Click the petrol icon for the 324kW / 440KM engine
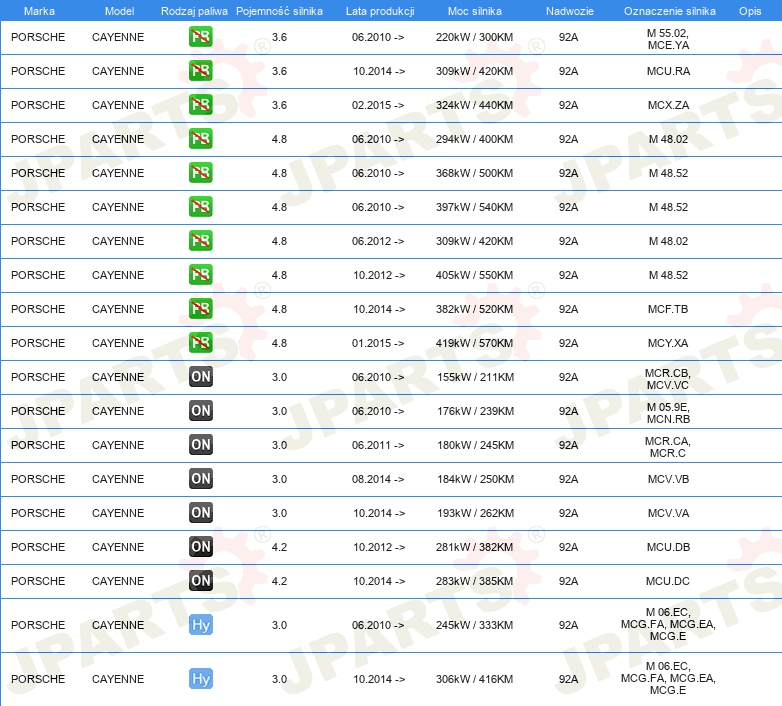The image size is (782, 706). [201, 105]
